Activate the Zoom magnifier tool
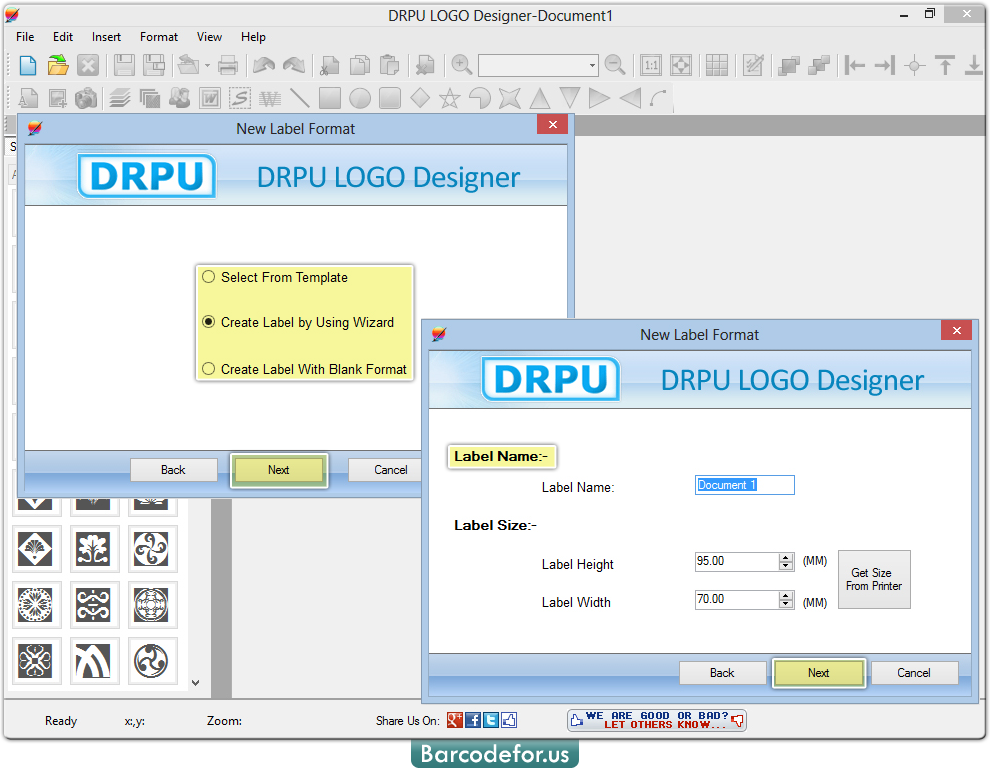Image resolution: width=990 pixels, height=768 pixels. 462,65
